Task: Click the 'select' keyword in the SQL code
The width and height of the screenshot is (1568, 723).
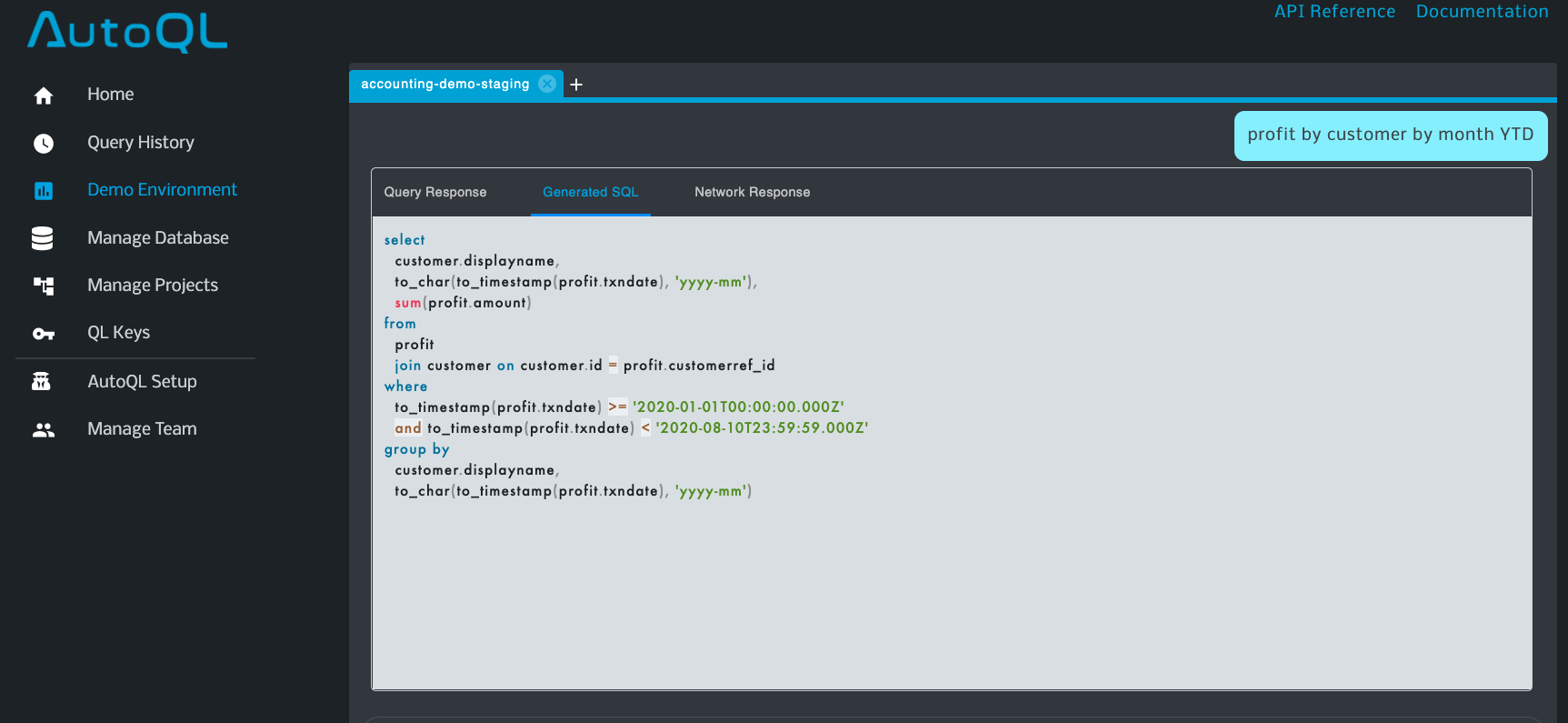Action: click(404, 240)
